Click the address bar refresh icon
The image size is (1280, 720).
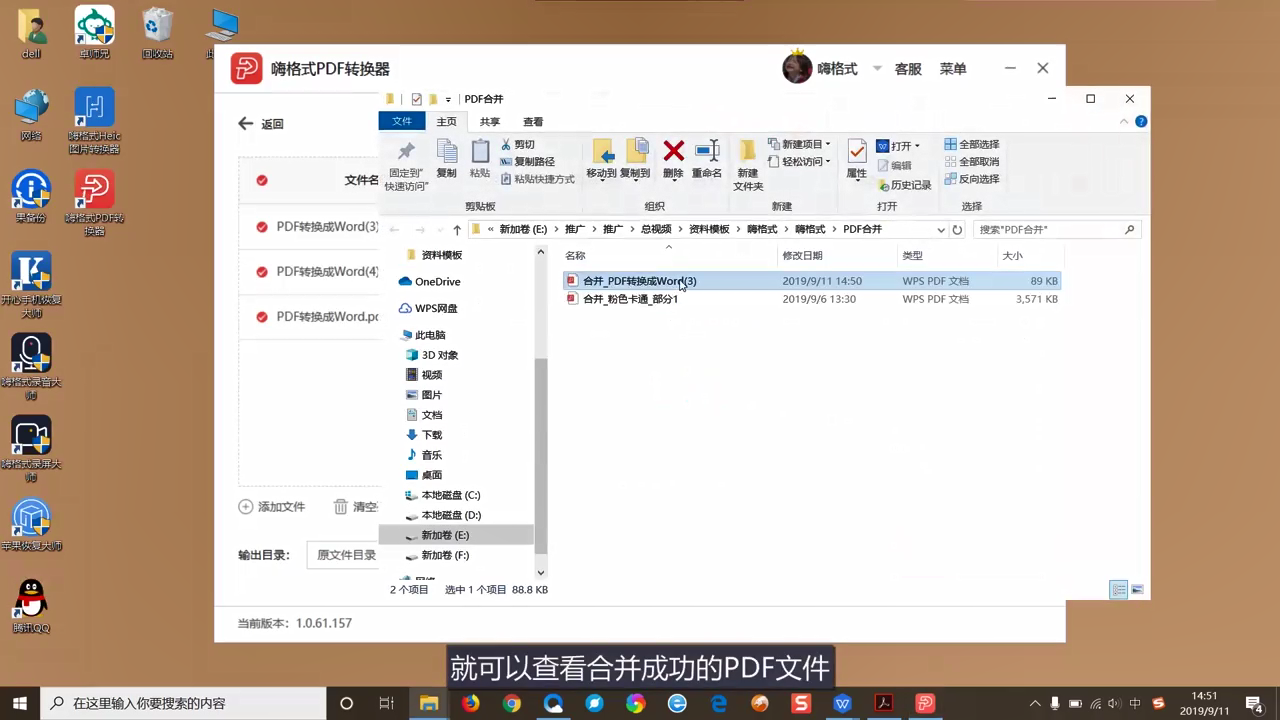957,229
